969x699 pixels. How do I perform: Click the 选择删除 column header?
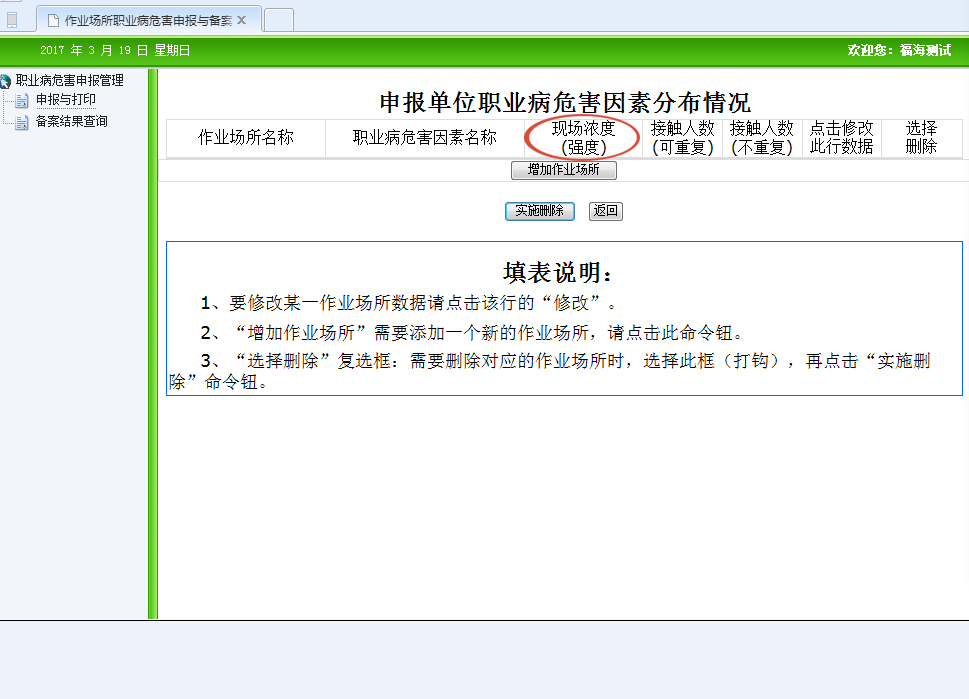pyautogui.click(x=921, y=138)
